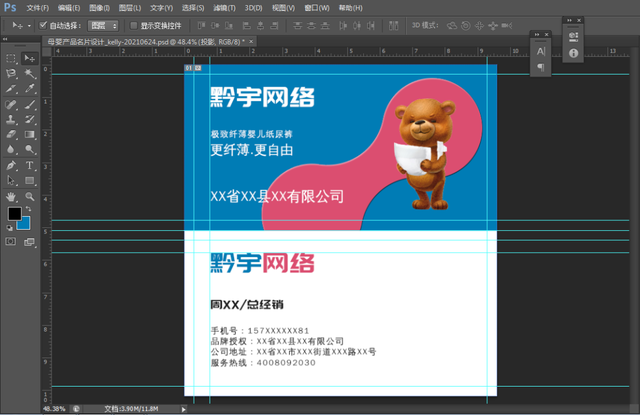Image resolution: width=640 pixels, height=415 pixels.
Task: Open the 3D(D) menu
Action: pyautogui.click(x=253, y=8)
